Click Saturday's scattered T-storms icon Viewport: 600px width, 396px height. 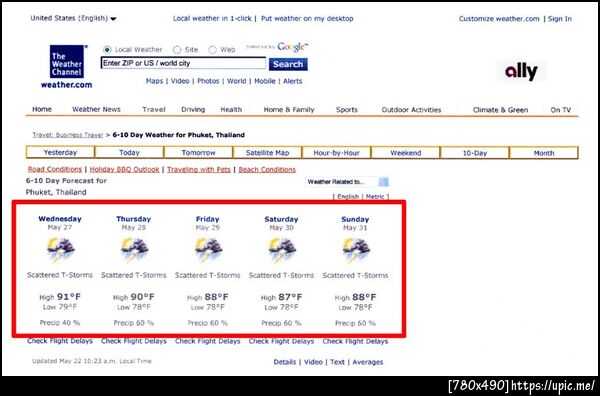(x=282, y=249)
